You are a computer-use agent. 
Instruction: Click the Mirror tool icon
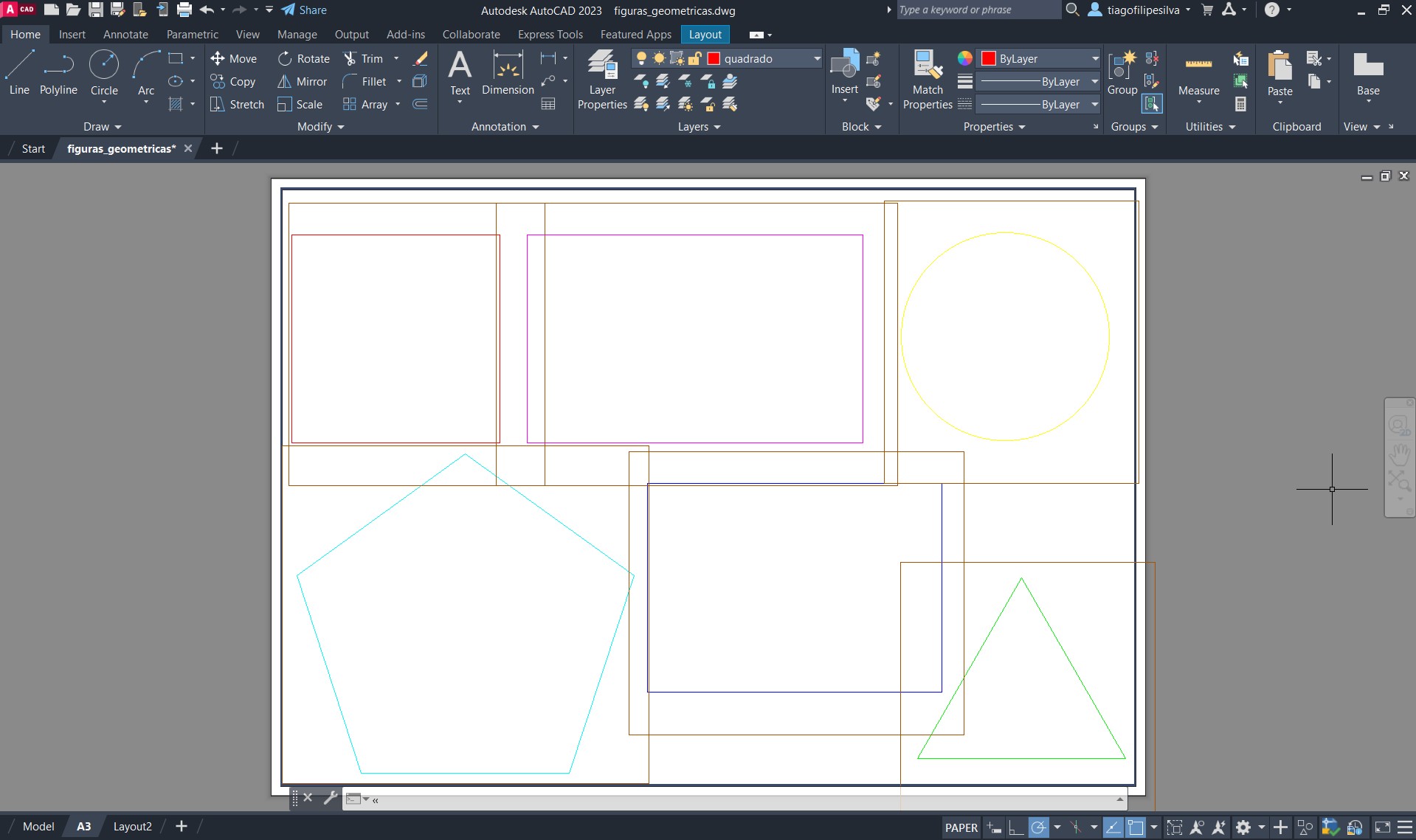click(x=285, y=82)
